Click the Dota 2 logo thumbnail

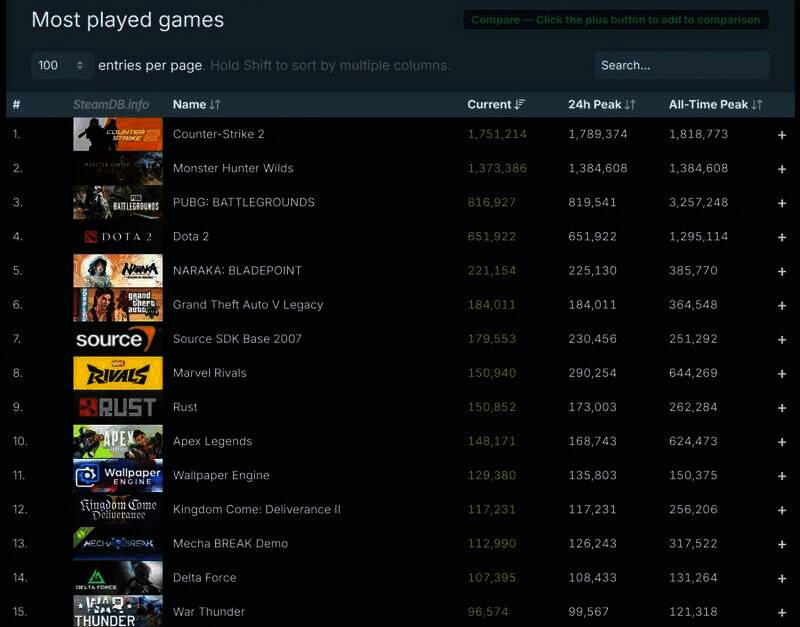click(117, 236)
